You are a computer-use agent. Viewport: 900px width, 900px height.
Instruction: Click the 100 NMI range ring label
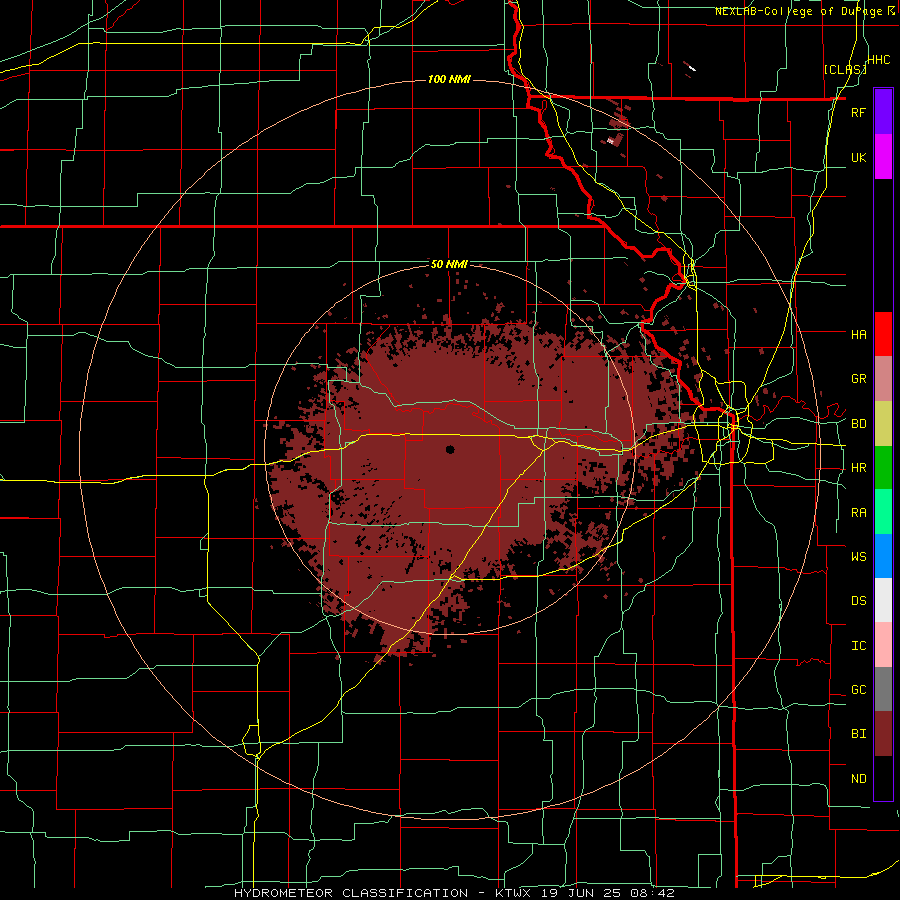[449, 79]
